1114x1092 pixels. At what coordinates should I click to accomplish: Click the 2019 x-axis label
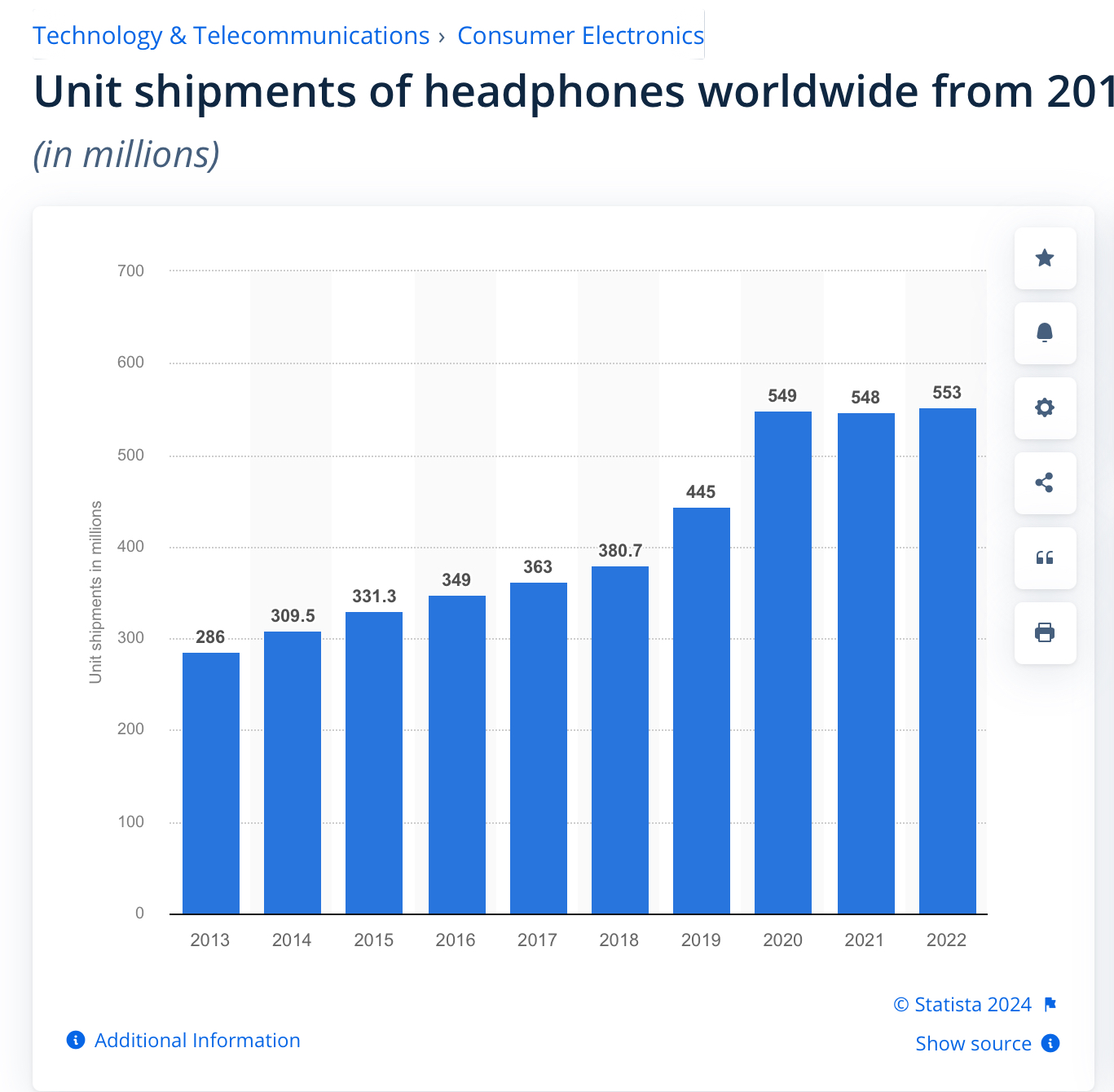pyautogui.click(x=701, y=940)
